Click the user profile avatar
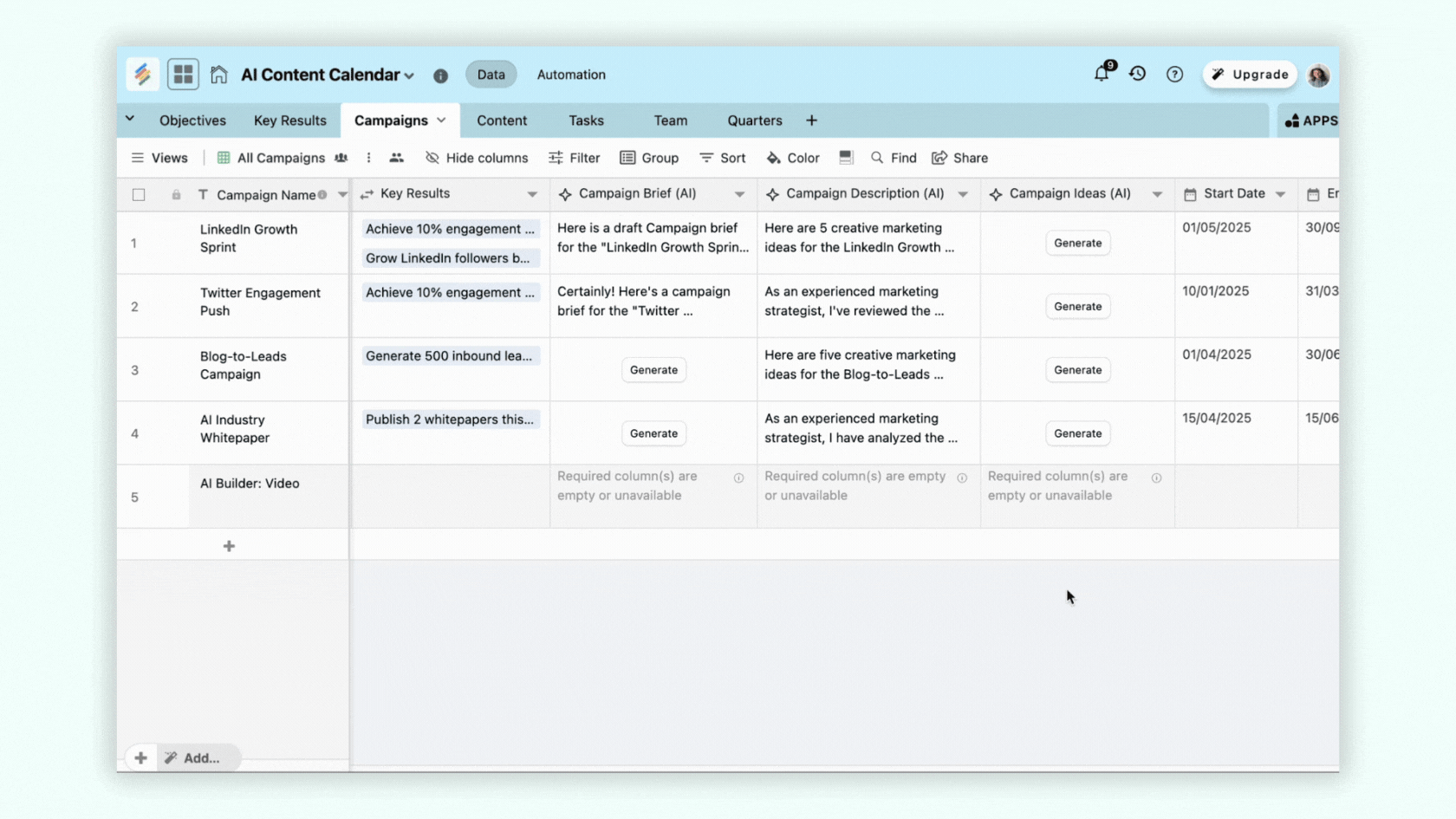 click(x=1318, y=75)
